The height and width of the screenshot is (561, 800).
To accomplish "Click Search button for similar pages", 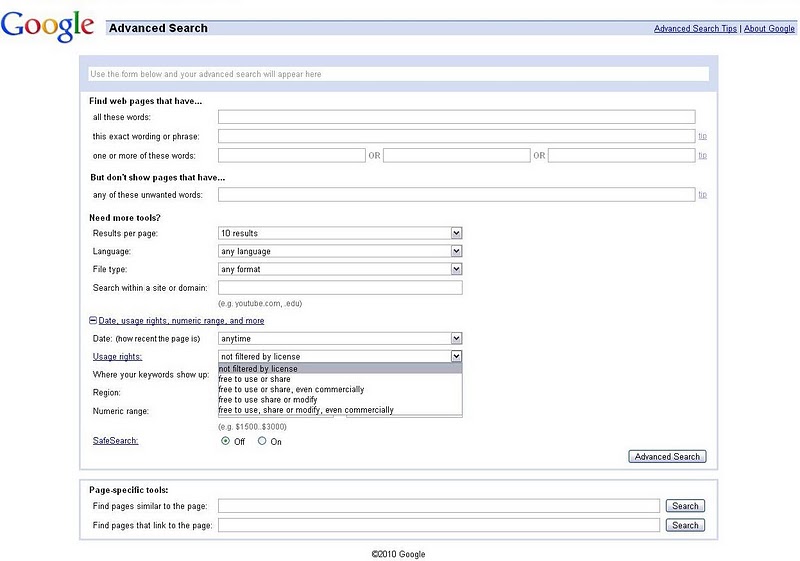I will pos(685,506).
